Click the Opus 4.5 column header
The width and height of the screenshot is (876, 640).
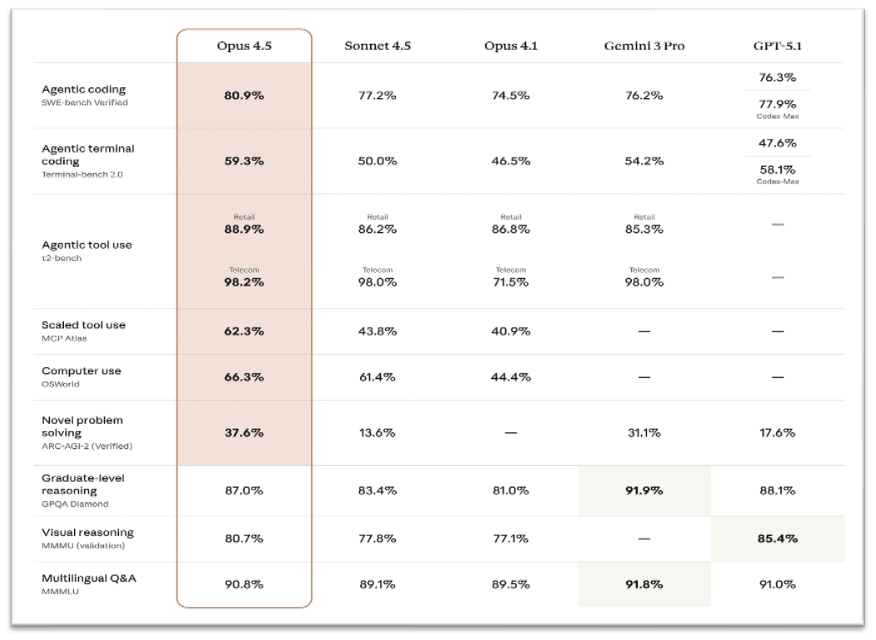pyautogui.click(x=244, y=46)
